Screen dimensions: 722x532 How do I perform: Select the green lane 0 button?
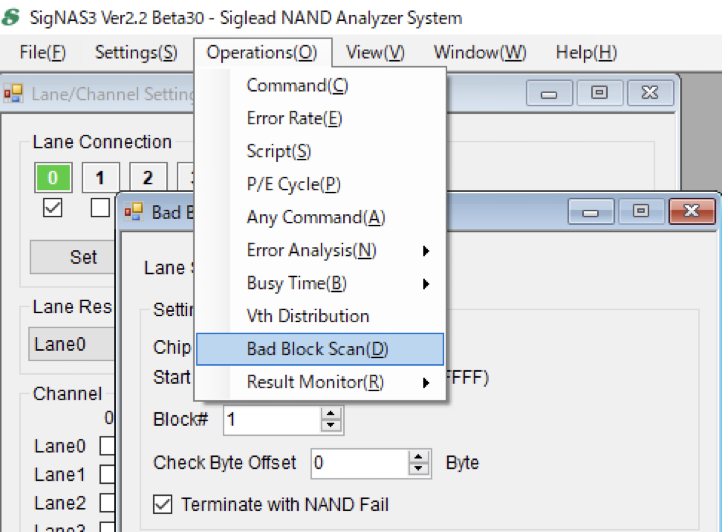53,177
